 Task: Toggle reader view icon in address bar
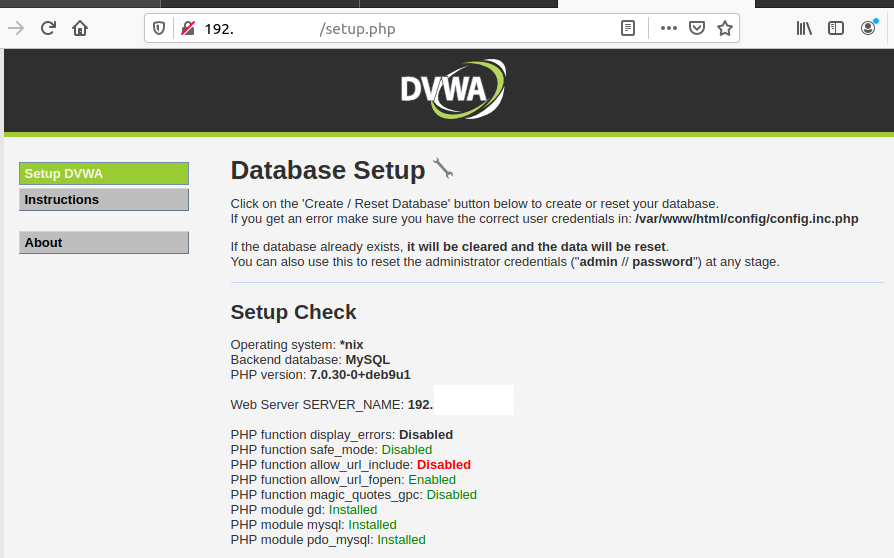[x=628, y=28]
